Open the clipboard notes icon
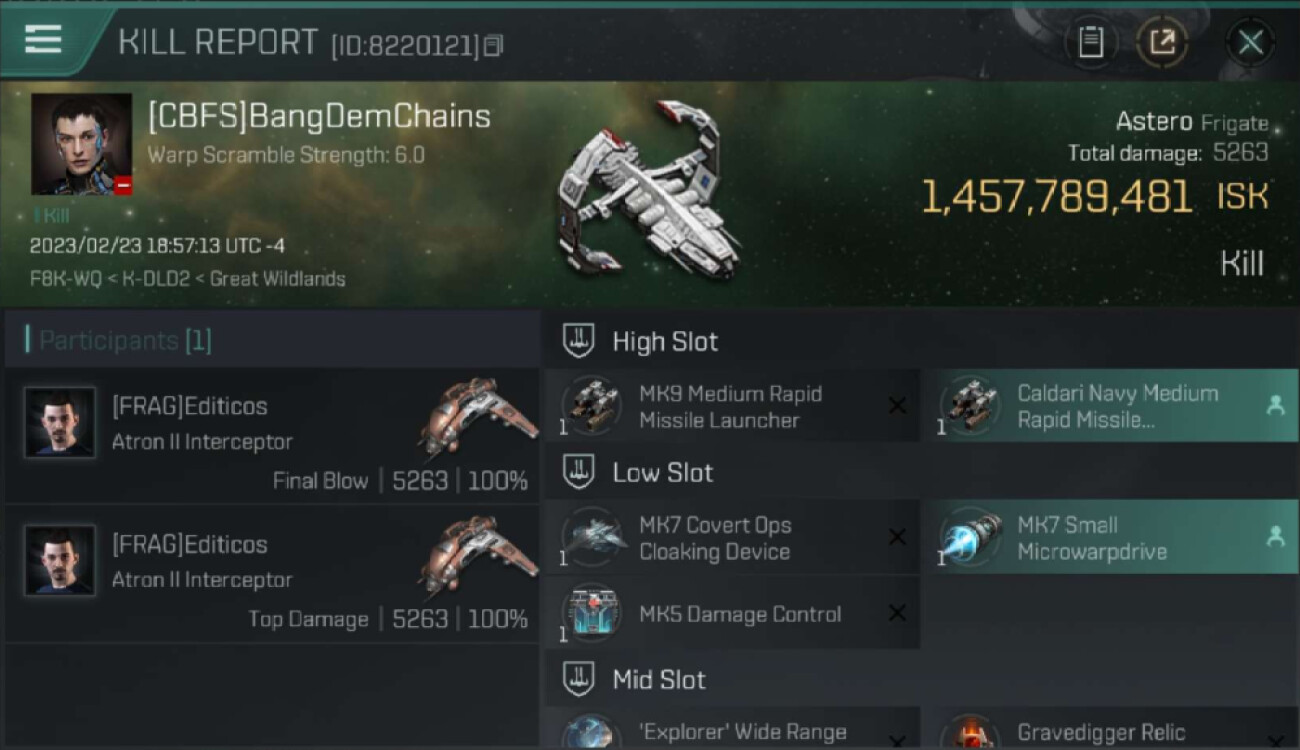 pyautogui.click(x=1090, y=42)
